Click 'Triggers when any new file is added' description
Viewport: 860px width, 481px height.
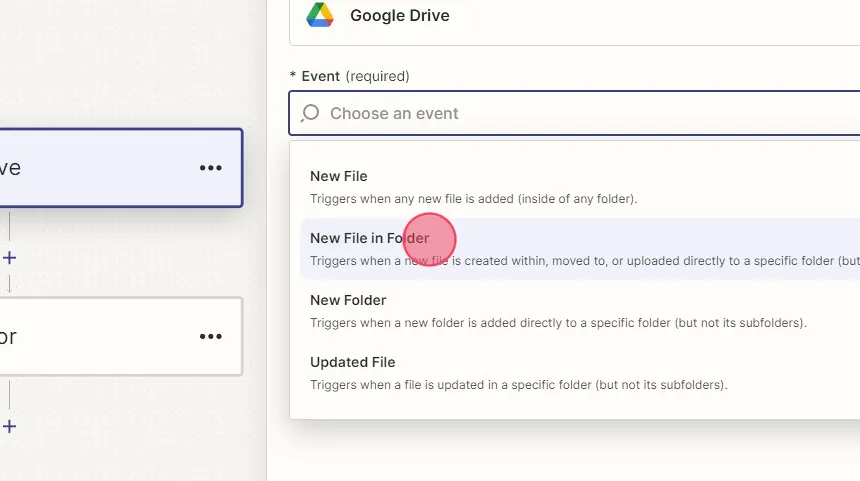pyautogui.click(x=473, y=199)
